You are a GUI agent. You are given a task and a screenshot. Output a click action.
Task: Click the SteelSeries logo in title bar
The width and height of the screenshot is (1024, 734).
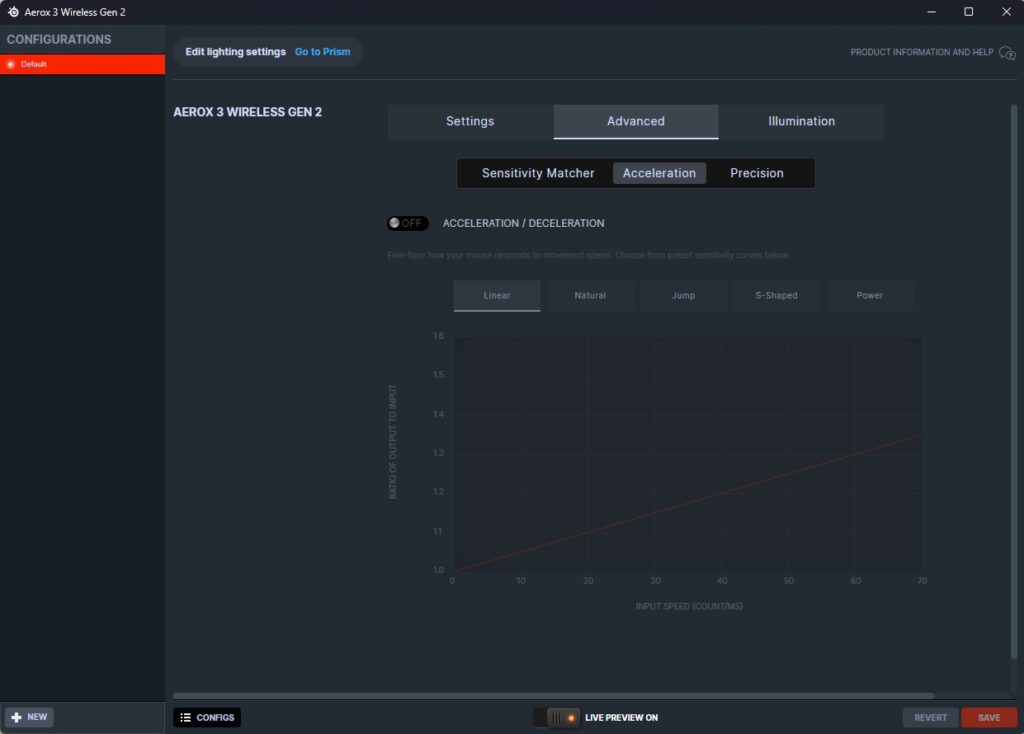click(x=13, y=12)
